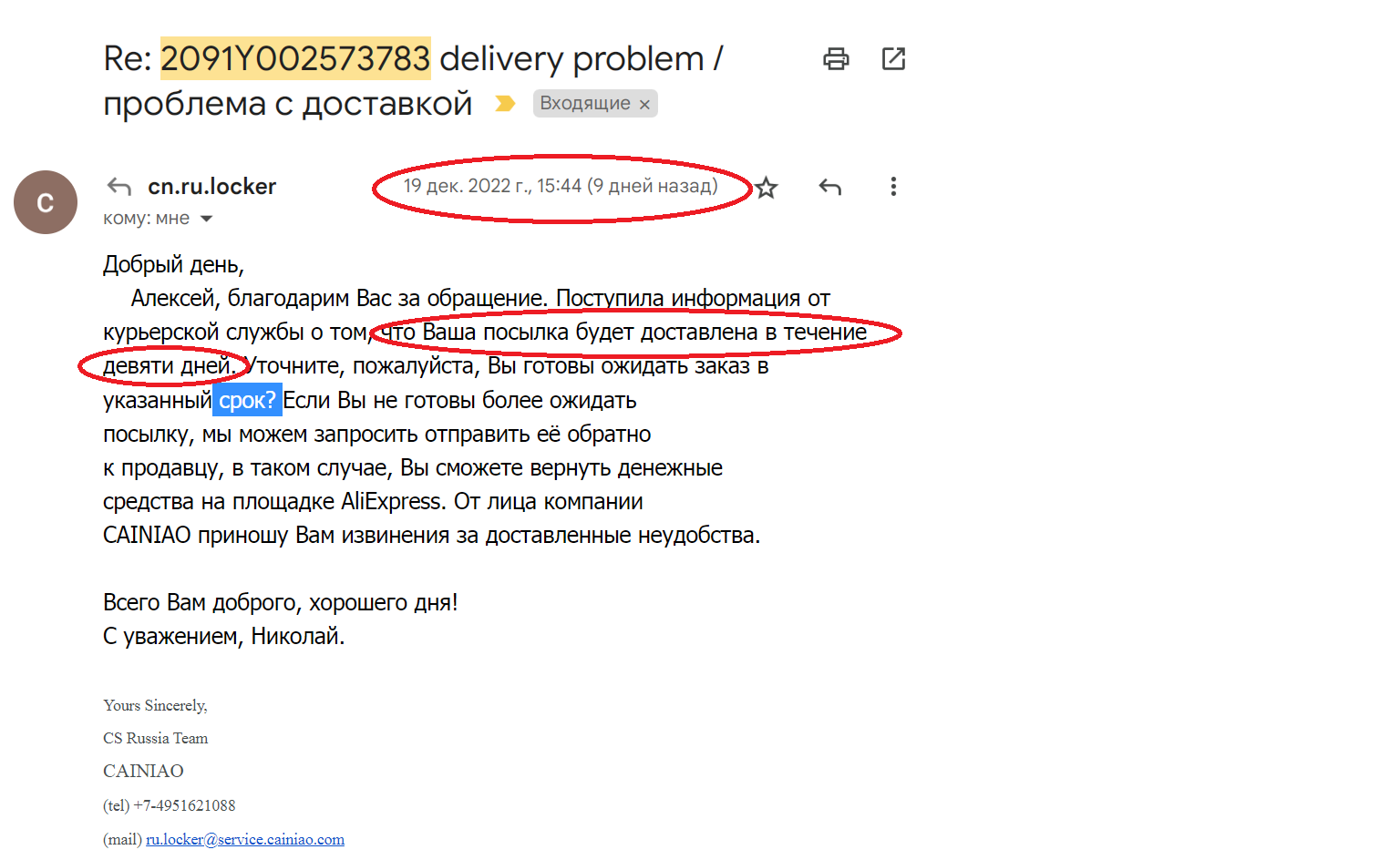This screenshot has height=860, width=1400.
Task: Print the email using the printer icon
Action: coord(836,59)
